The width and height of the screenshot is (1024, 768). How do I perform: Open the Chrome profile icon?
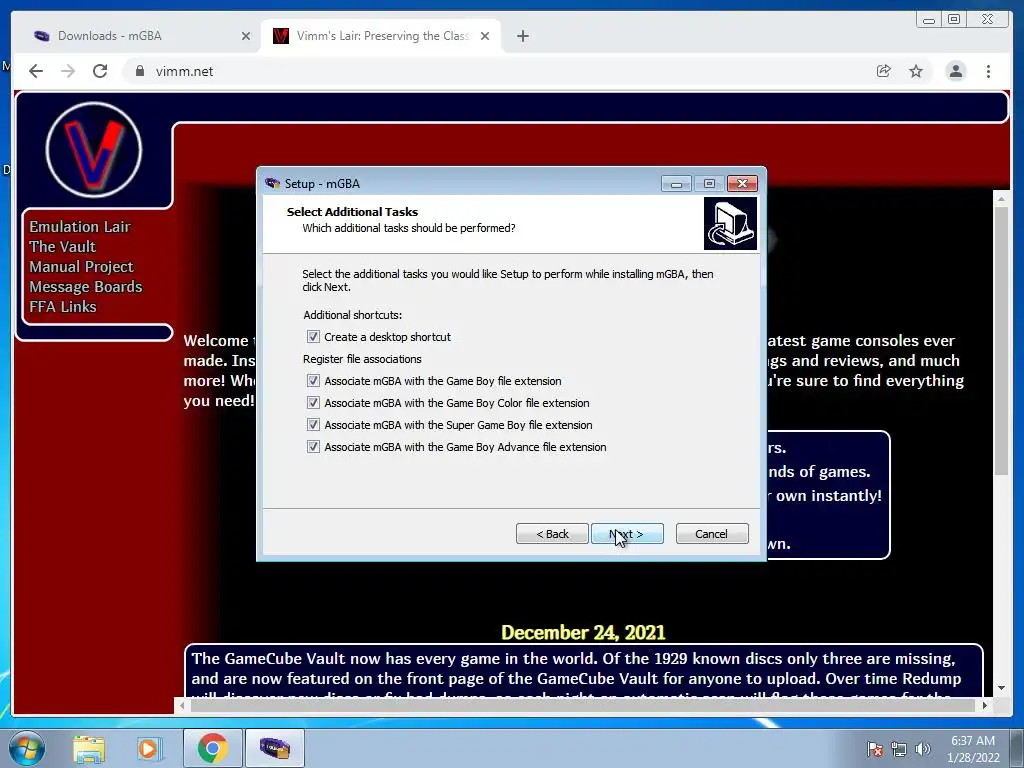[955, 71]
